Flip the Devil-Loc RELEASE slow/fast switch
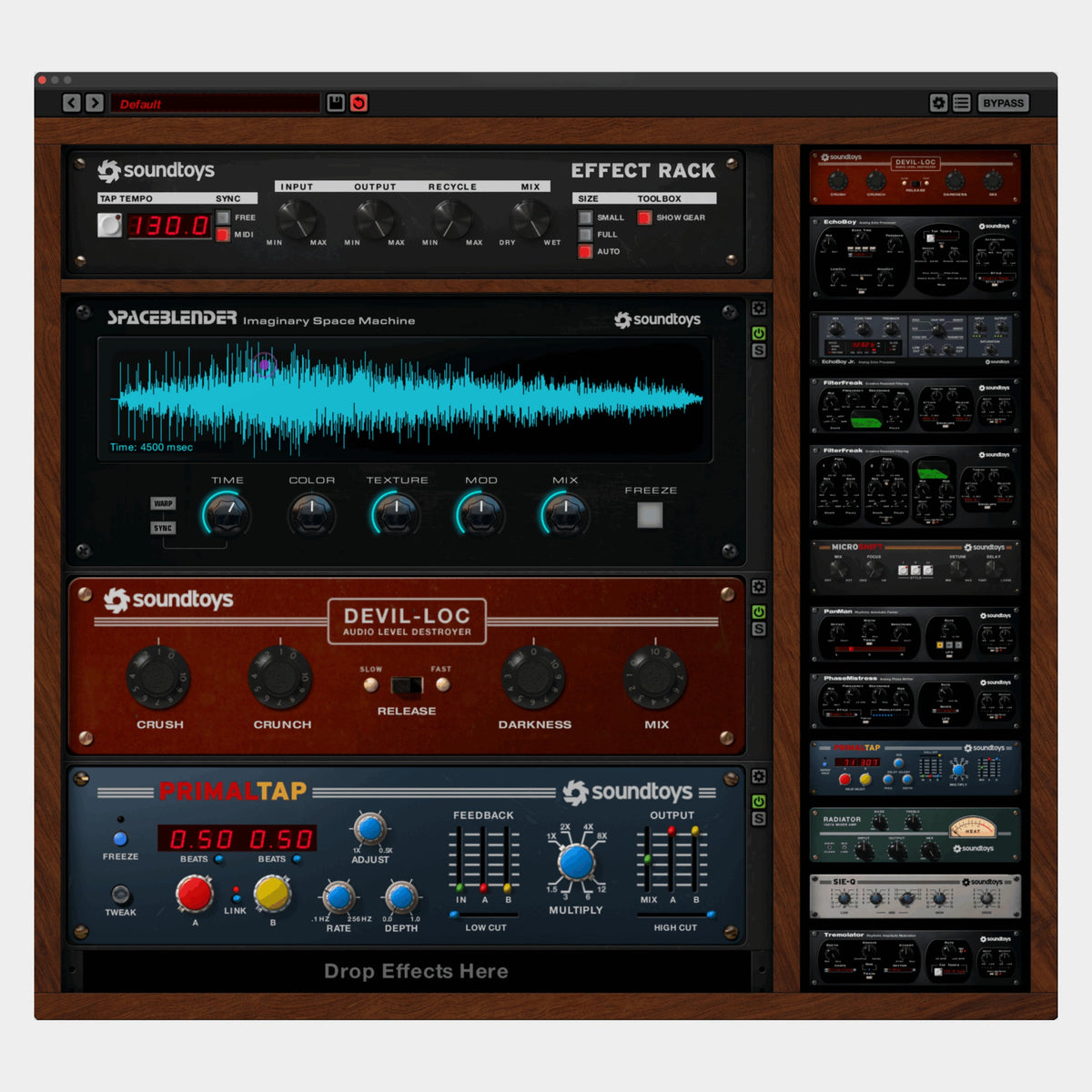Image resolution: width=1092 pixels, height=1092 pixels. (x=407, y=684)
